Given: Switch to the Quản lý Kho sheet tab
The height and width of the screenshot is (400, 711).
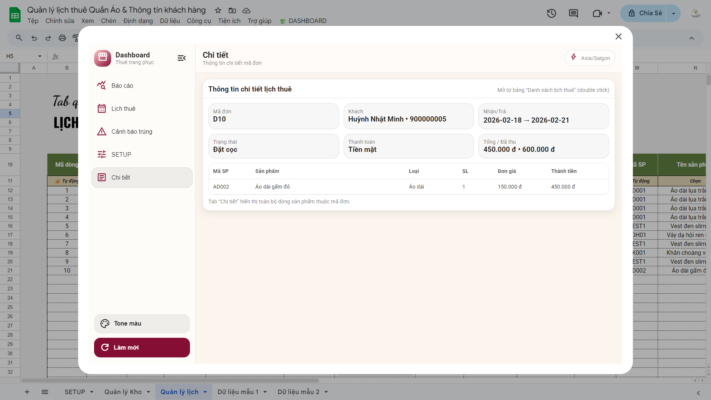Looking at the screenshot, I should (x=122, y=392).
